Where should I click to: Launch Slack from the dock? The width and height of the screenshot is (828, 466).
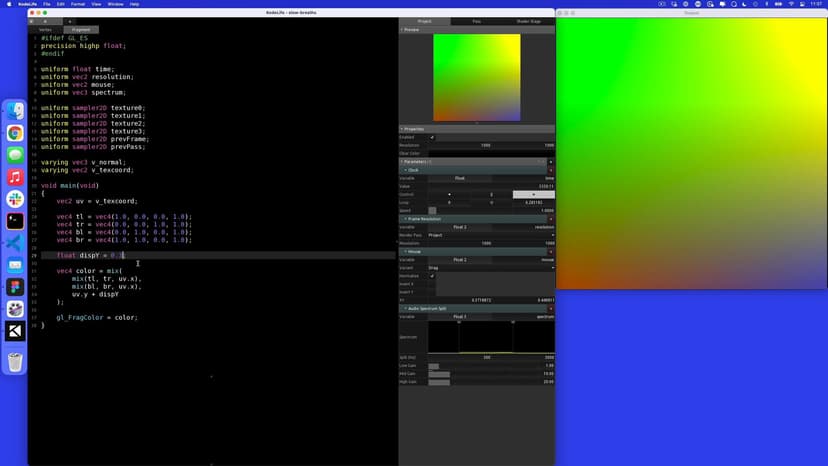coord(15,199)
